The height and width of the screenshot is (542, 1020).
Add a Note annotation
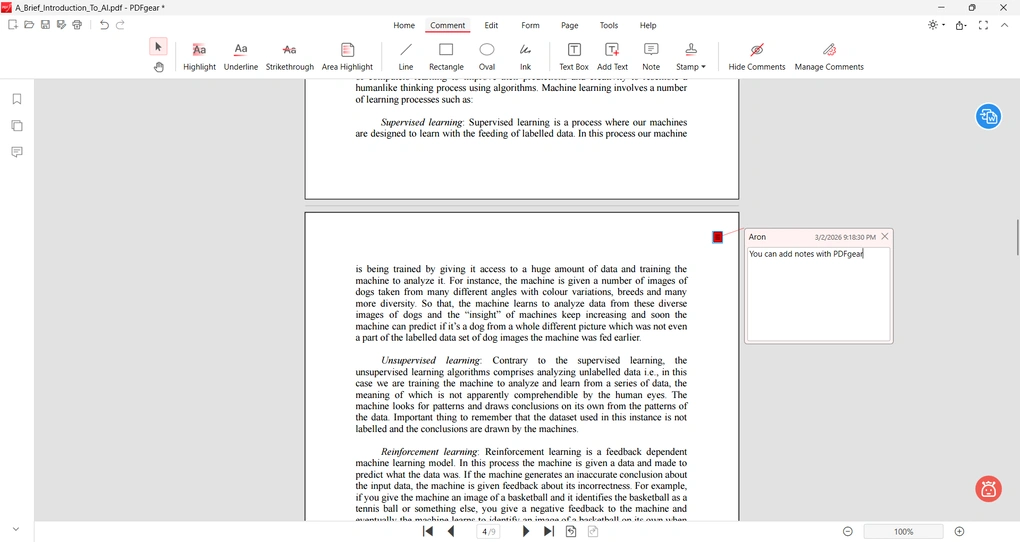coord(651,57)
